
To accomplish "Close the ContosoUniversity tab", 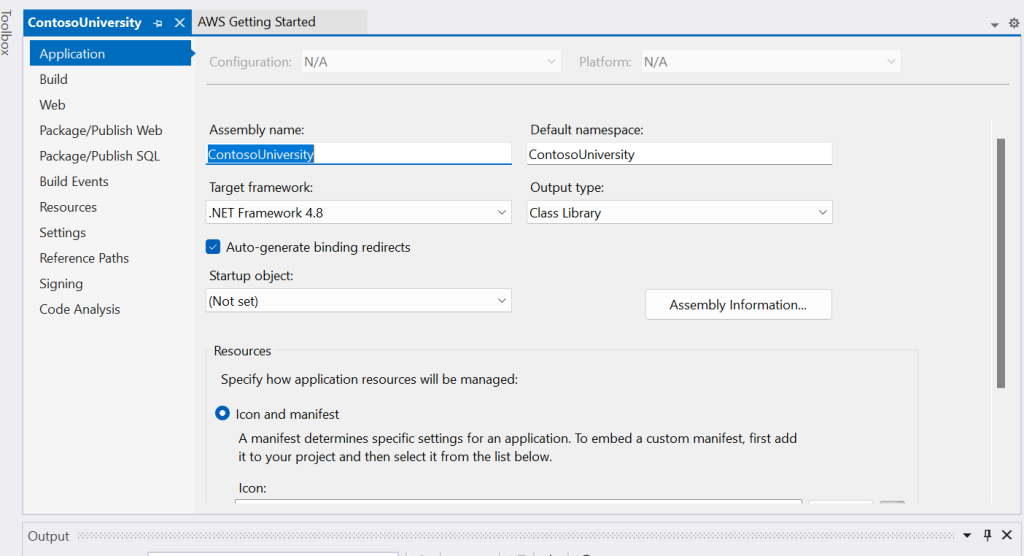I will (x=180, y=23).
